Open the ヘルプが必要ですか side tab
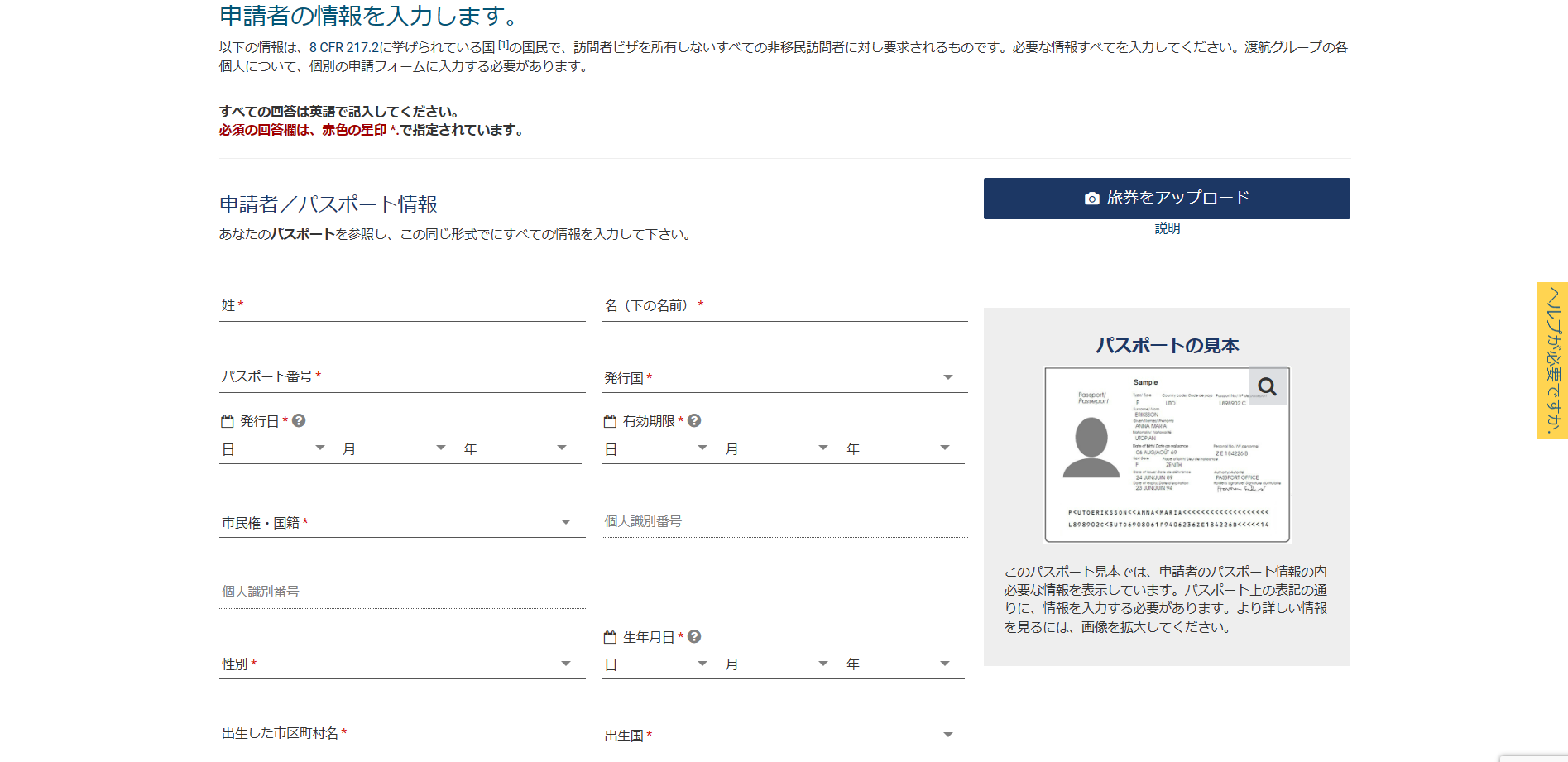Viewport: 1568px width, 762px height. (x=1552, y=361)
